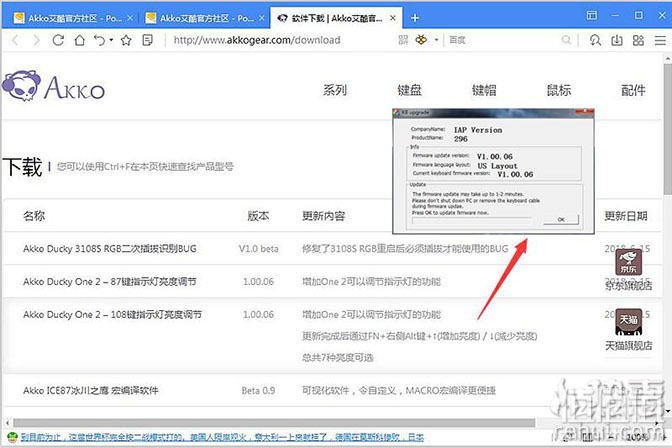Go back with the browser back arrow
The width and height of the screenshot is (672, 448).
[x=15, y=40]
